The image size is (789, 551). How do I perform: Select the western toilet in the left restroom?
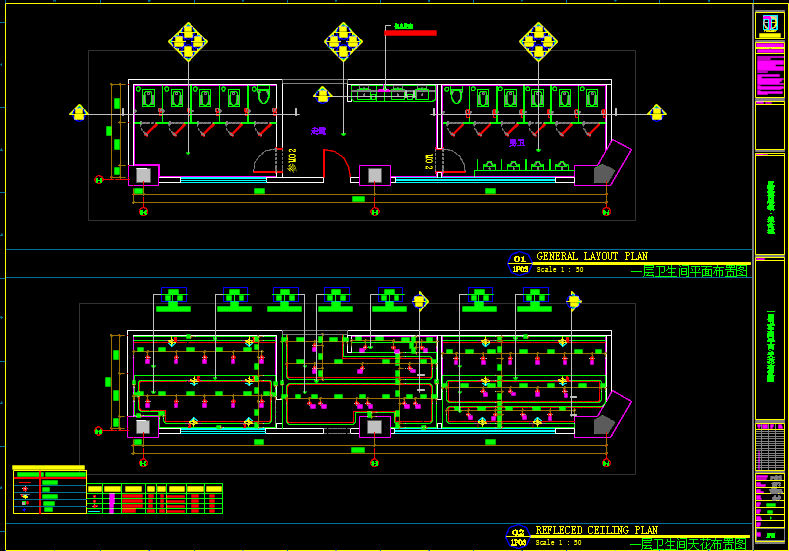[x=264, y=95]
